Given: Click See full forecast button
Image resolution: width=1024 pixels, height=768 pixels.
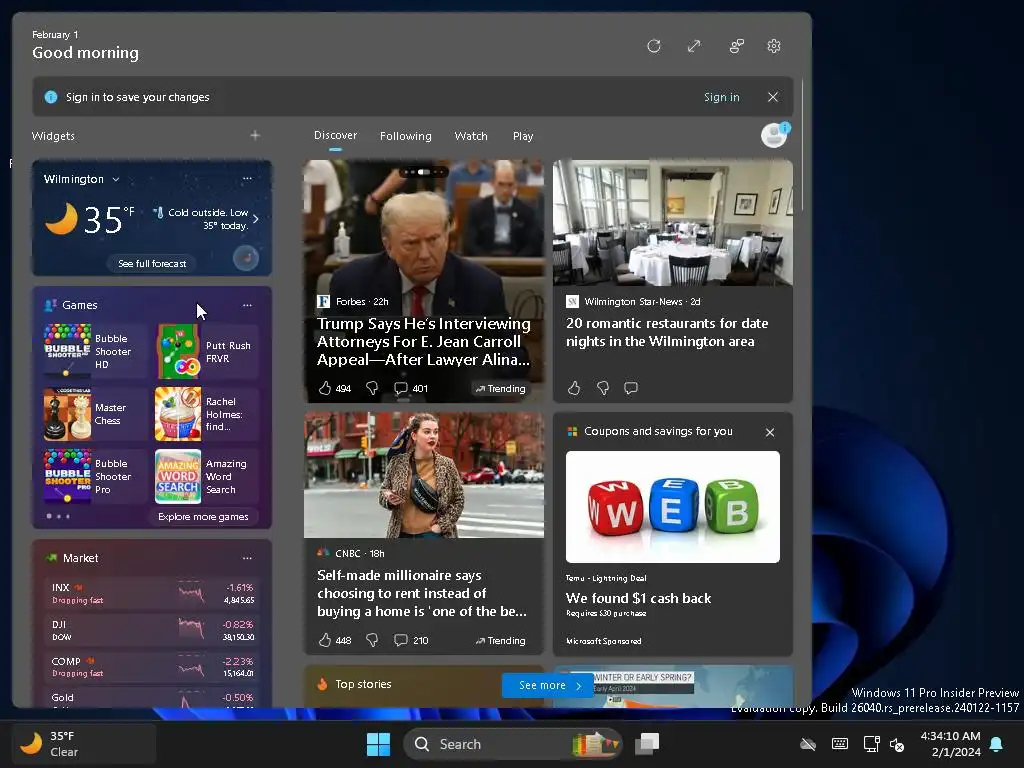Looking at the screenshot, I should 152,263.
